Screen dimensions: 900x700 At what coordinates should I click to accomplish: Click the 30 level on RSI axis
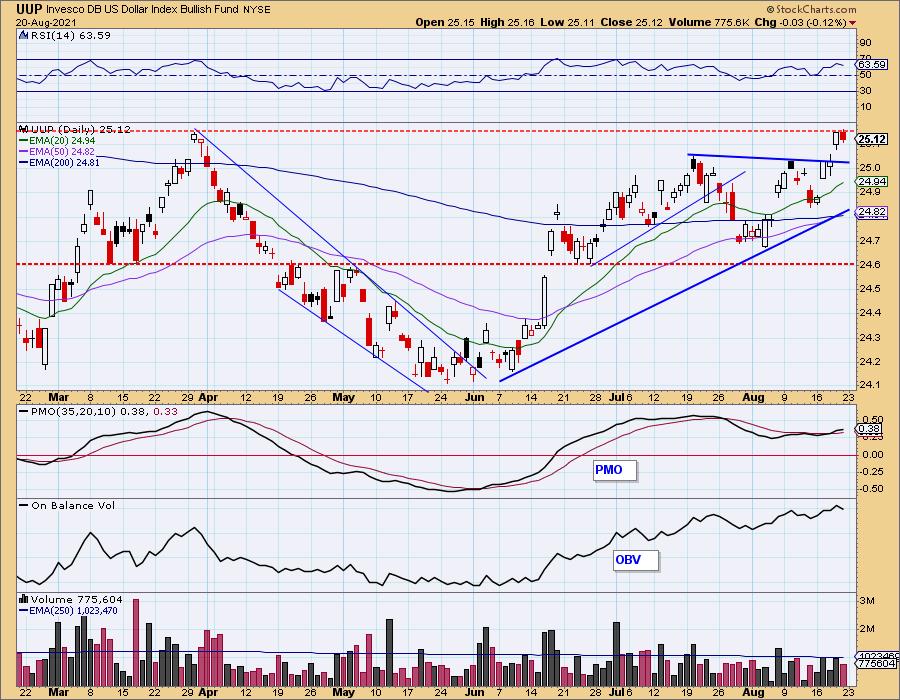[x=865, y=91]
